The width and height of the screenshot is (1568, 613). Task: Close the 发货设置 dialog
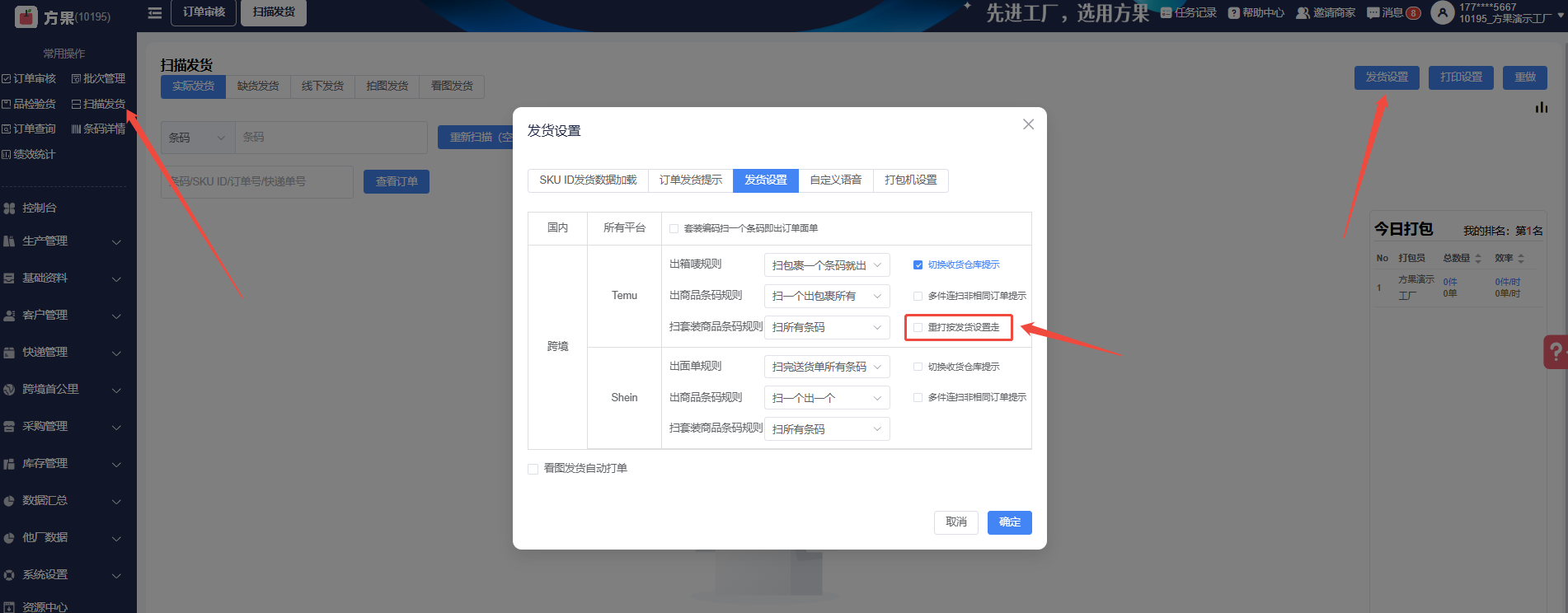1028,124
